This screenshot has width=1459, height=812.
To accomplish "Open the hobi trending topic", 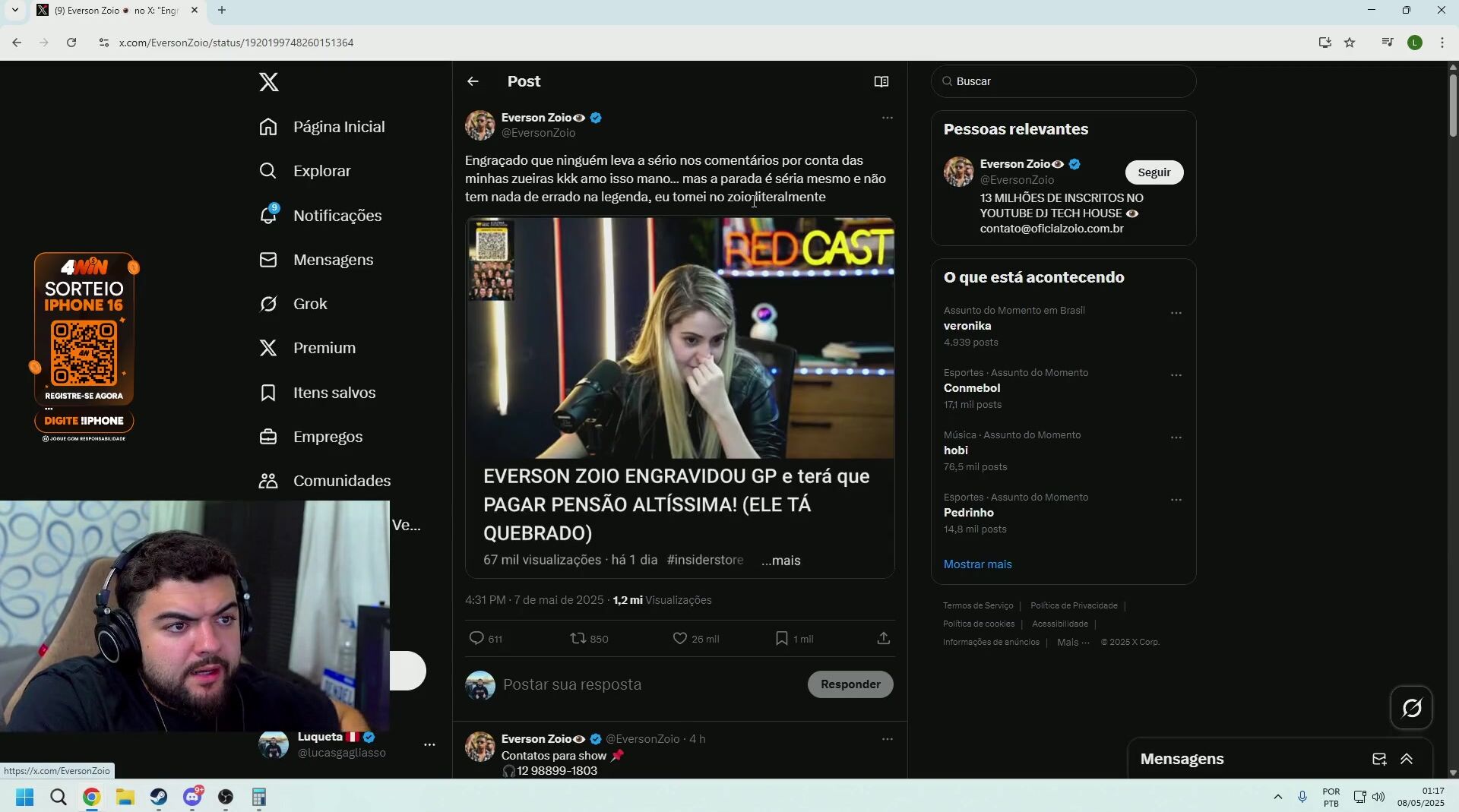I will [955, 450].
